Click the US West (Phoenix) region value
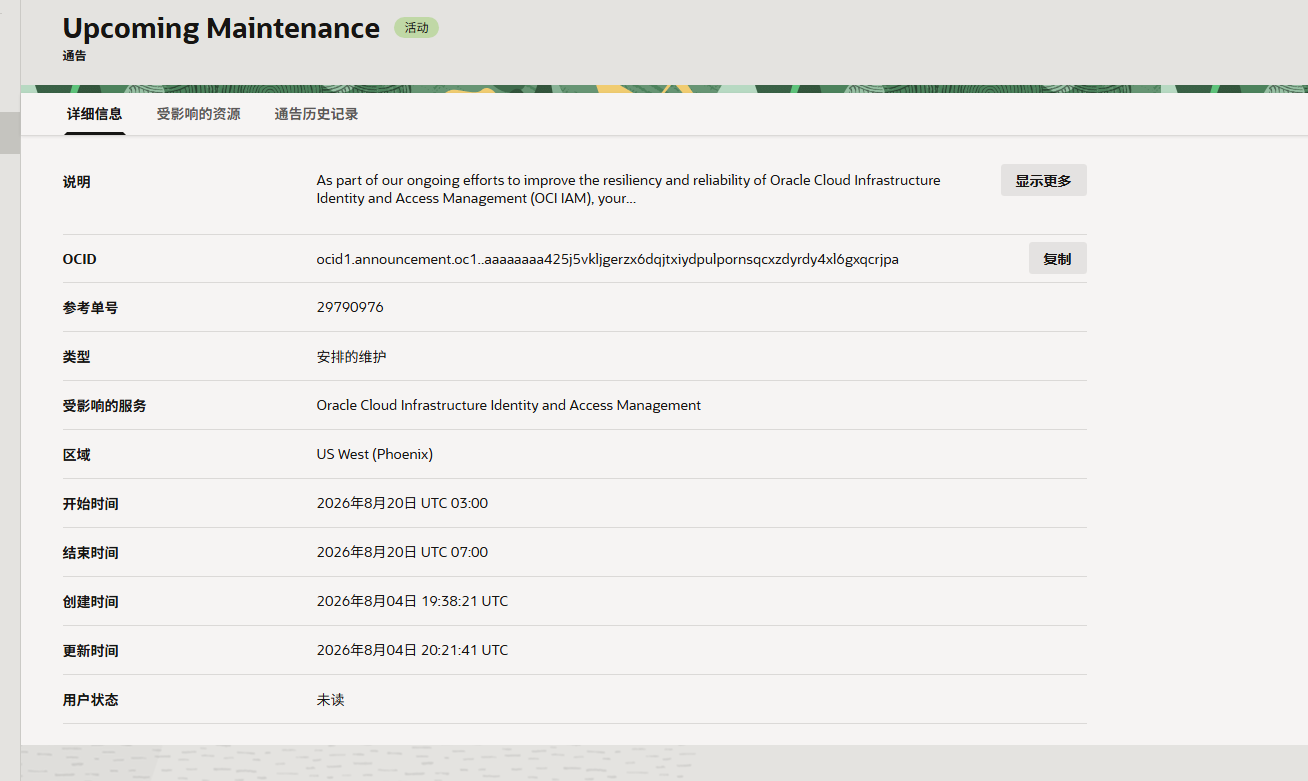Screen dimensions: 1308x781 (374, 454)
